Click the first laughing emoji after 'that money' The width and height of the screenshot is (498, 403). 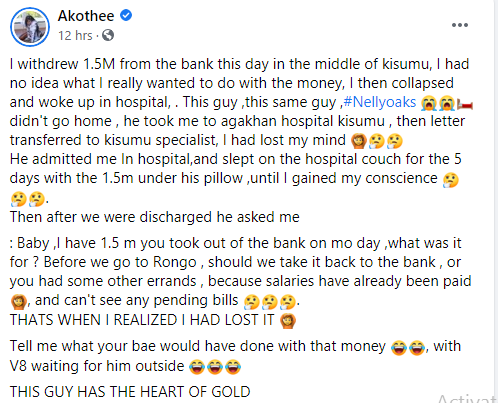pyautogui.click(x=399, y=348)
